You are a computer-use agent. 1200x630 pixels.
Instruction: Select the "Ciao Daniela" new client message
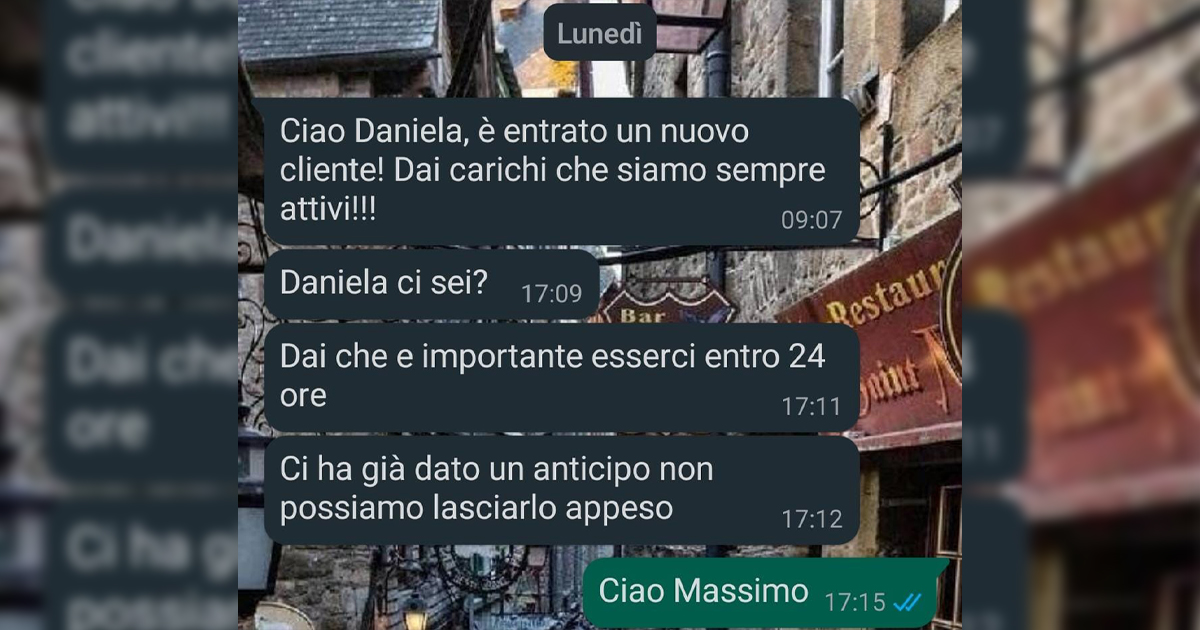coord(561,172)
